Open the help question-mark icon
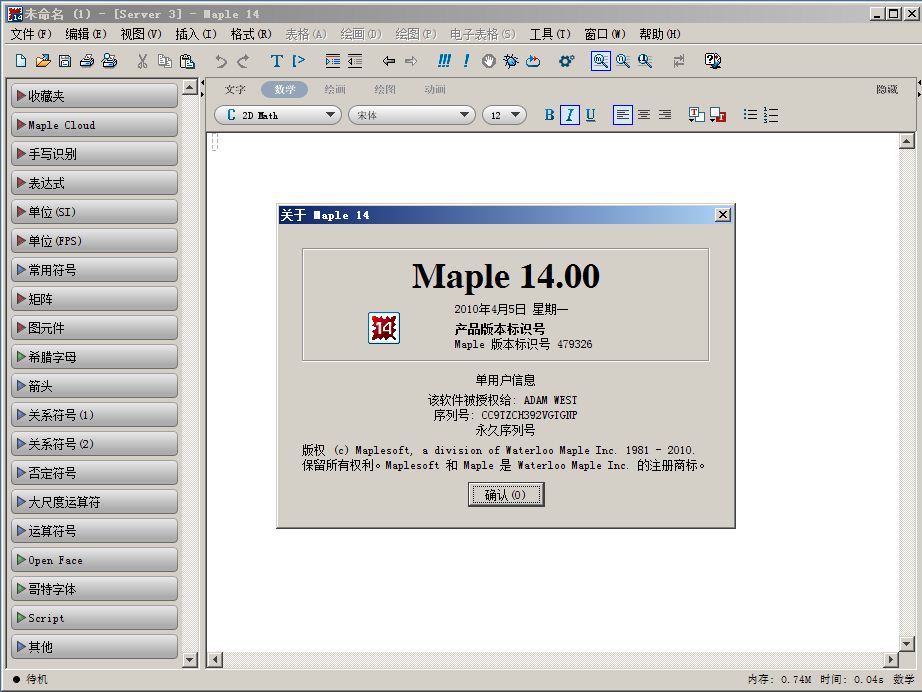This screenshot has height=692, width=922. 713,61
